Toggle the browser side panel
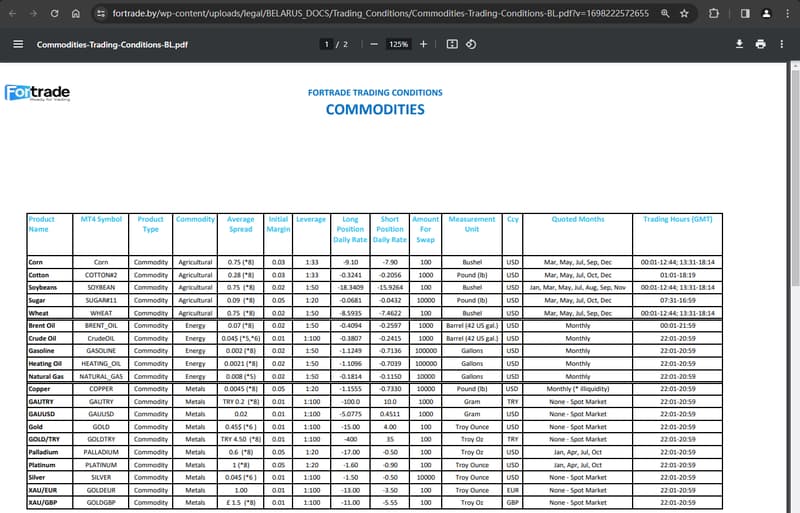800x513 pixels. 745,14
